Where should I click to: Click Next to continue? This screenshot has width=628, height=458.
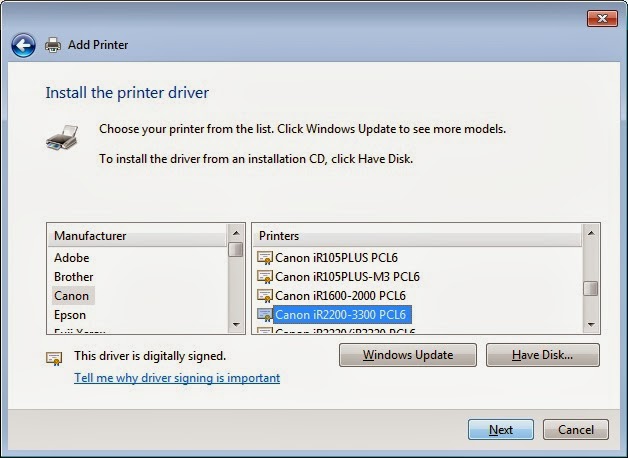(501, 430)
